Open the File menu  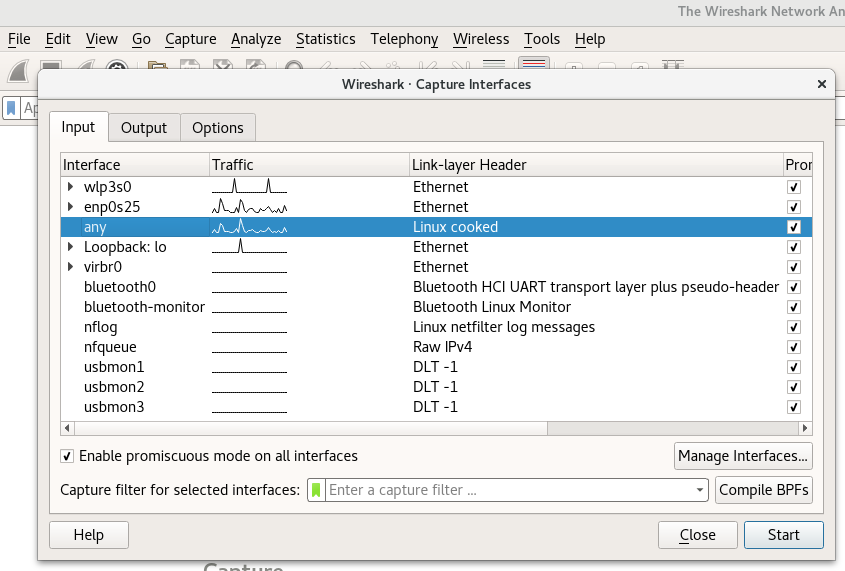19,39
